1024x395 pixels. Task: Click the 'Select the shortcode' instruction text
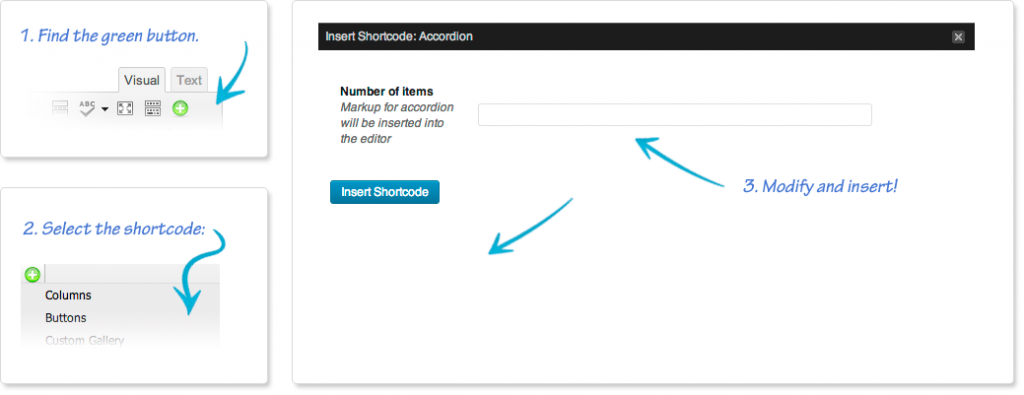pos(114,229)
